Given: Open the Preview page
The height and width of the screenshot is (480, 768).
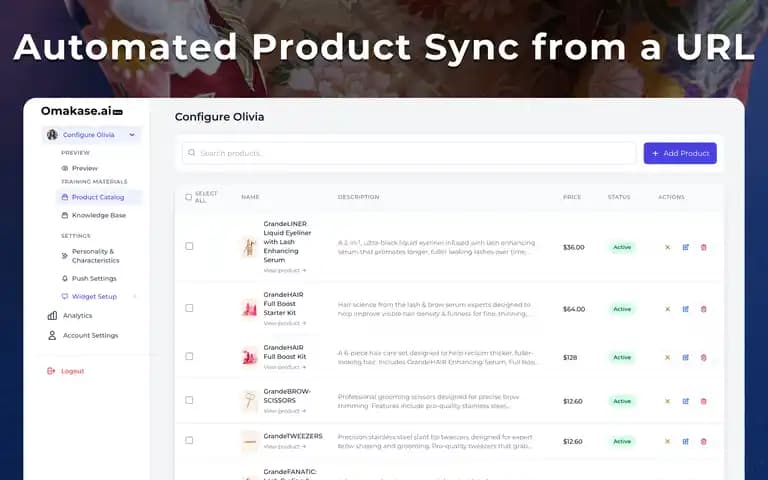Looking at the screenshot, I should pyautogui.click(x=85, y=168).
